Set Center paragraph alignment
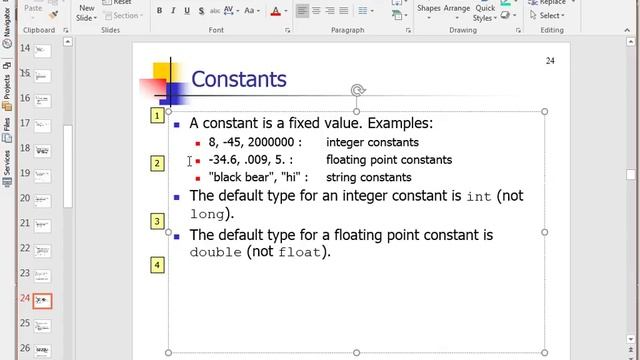This screenshot has height=360, width=640. click(316, 11)
